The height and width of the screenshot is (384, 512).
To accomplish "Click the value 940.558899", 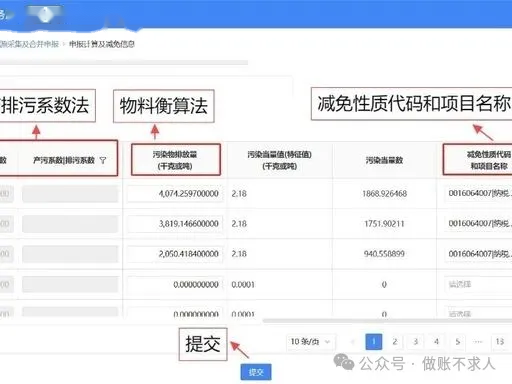I will click(x=384, y=254).
